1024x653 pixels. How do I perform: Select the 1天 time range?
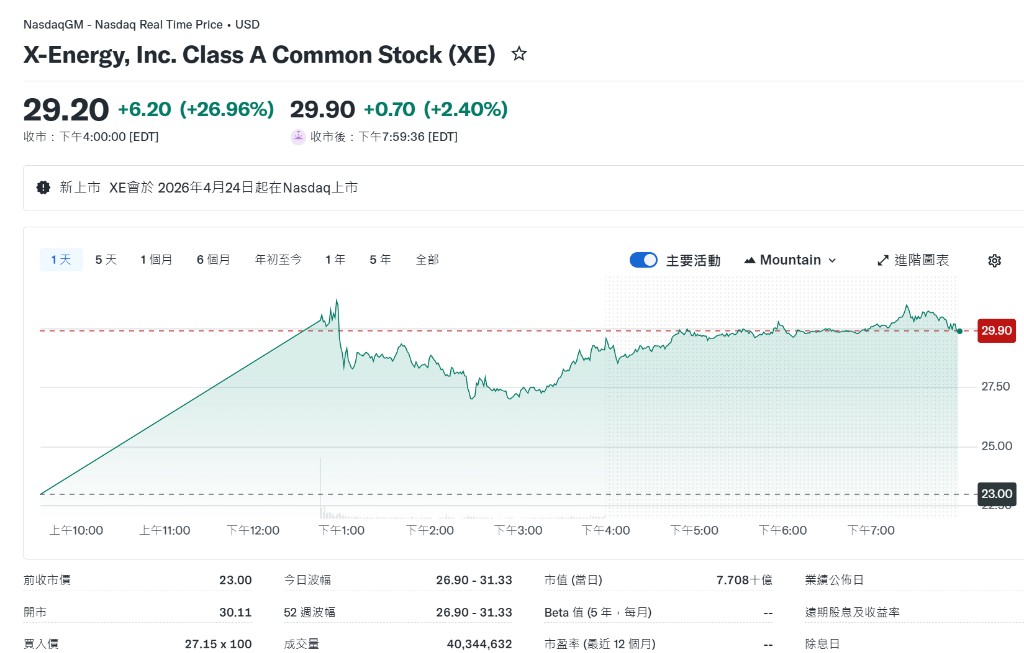point(61,260)
